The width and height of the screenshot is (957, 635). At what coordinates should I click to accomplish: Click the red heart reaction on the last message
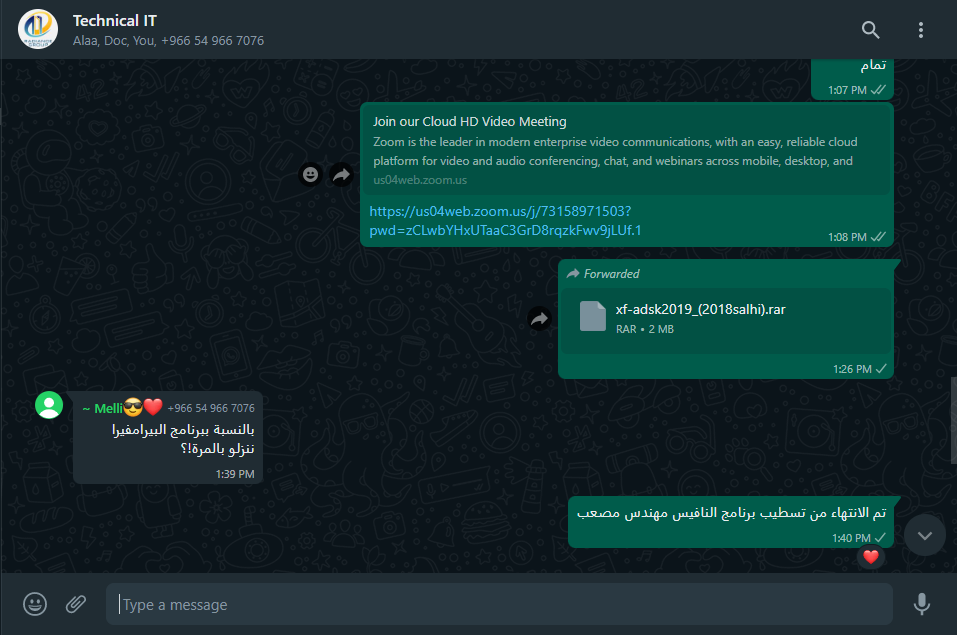click(x=871, y=556)
